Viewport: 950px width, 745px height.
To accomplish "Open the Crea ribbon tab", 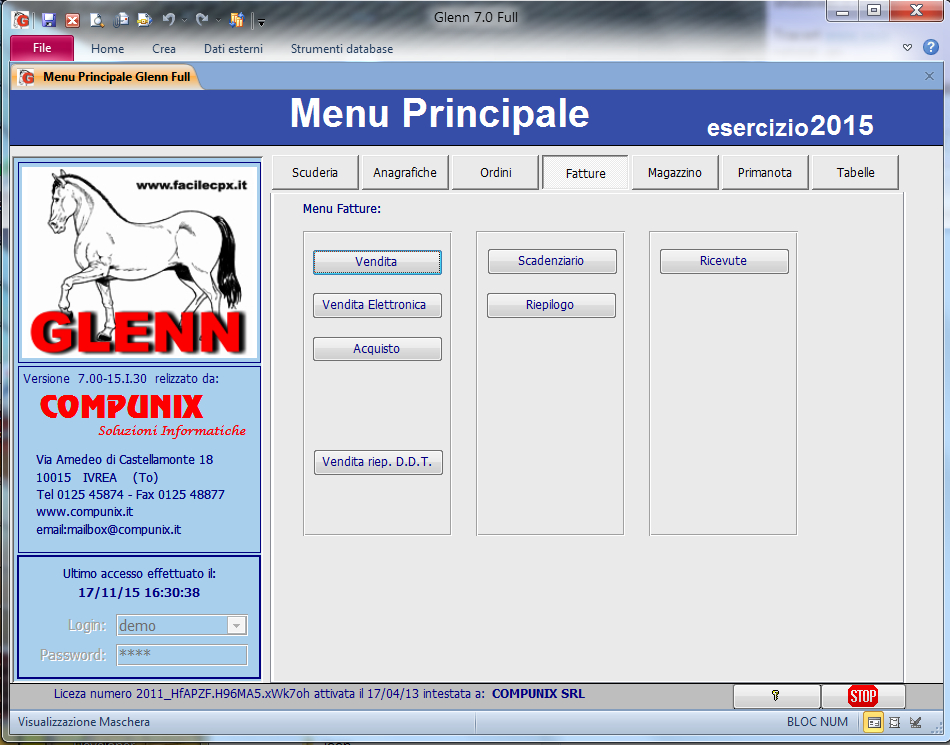I will (164, 49).
